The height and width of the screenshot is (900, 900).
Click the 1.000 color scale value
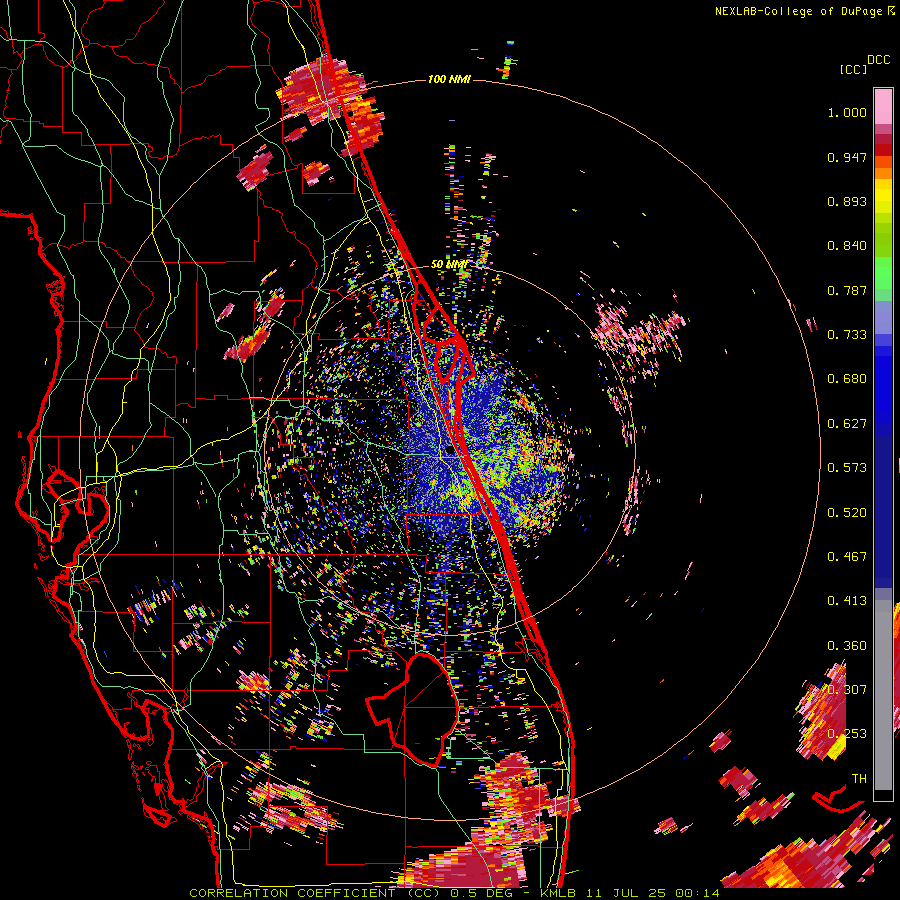(847, 112)
